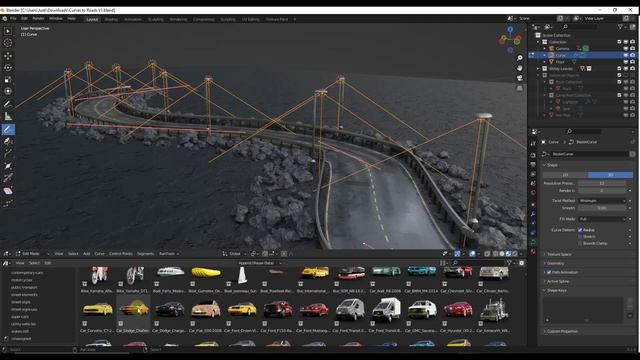640x360 pixels.
Task: Adjust Resolution Preview value field
Action: 602,184
